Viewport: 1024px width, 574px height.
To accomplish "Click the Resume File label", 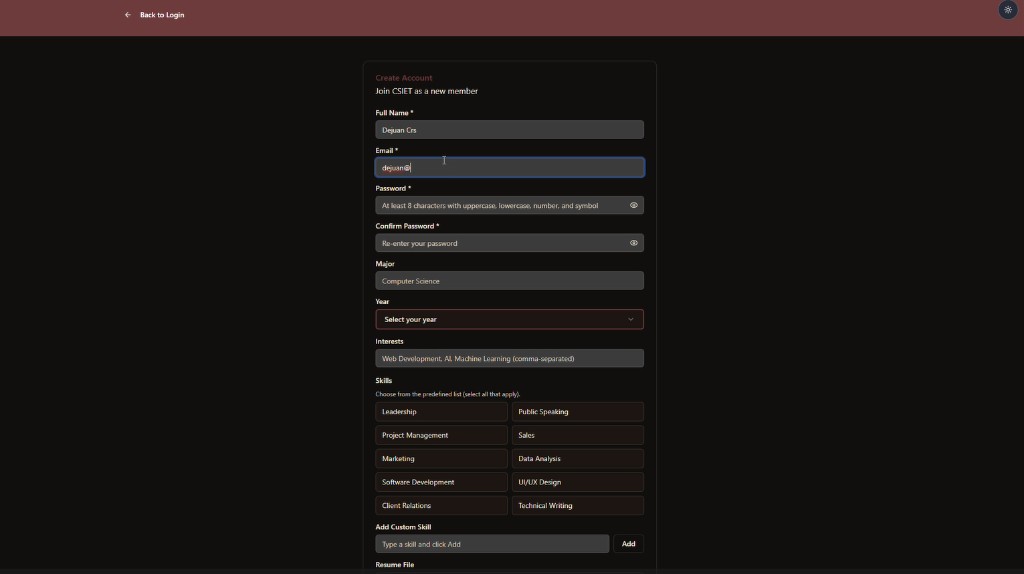I will (394, 565).
